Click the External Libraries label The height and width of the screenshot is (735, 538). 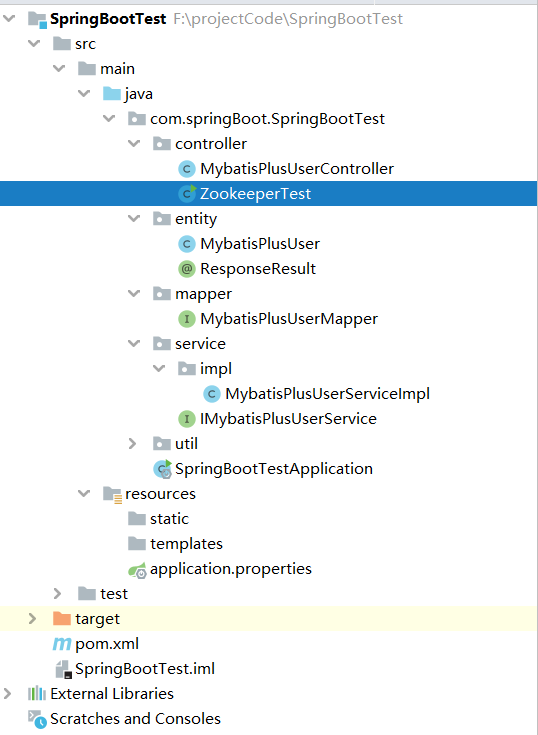pos(112,694)
